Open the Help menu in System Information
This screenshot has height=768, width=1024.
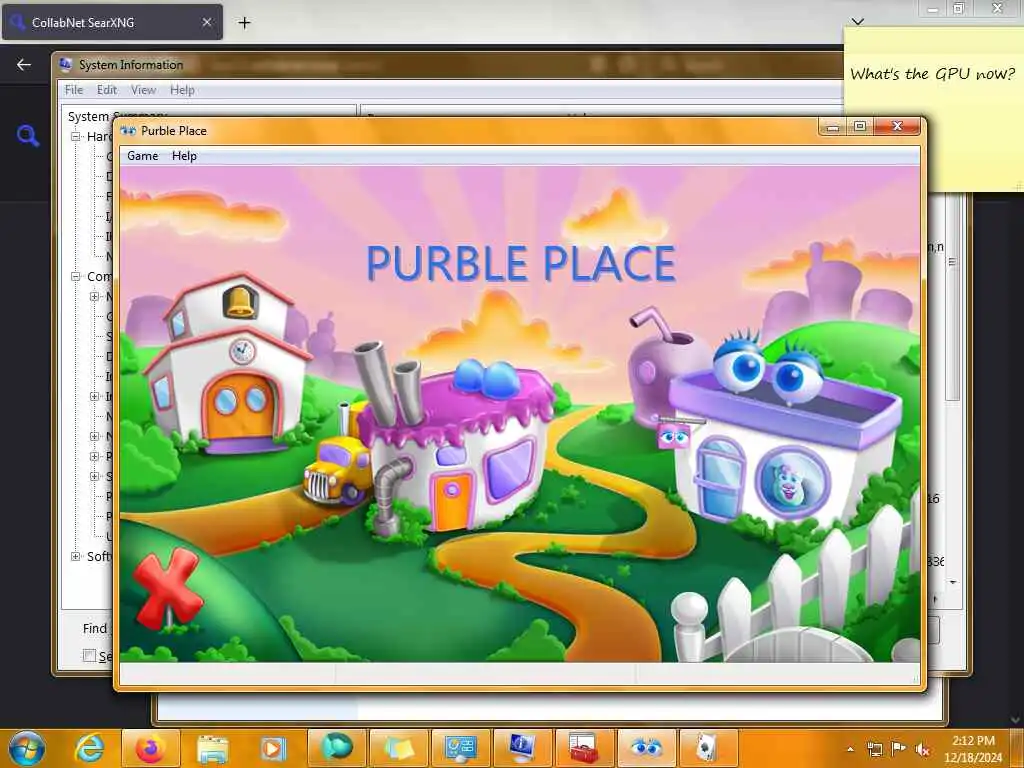pyautogui.click(x=182, y=90)
